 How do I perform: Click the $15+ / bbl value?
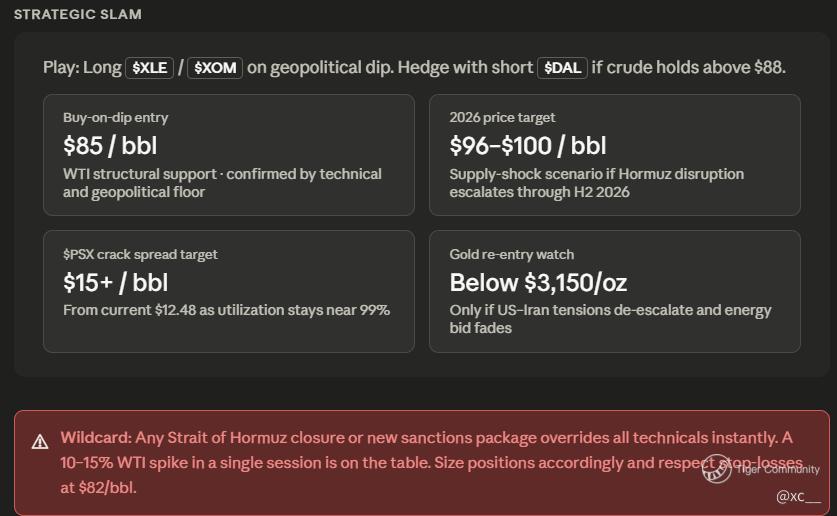click(x=115, y=283)
